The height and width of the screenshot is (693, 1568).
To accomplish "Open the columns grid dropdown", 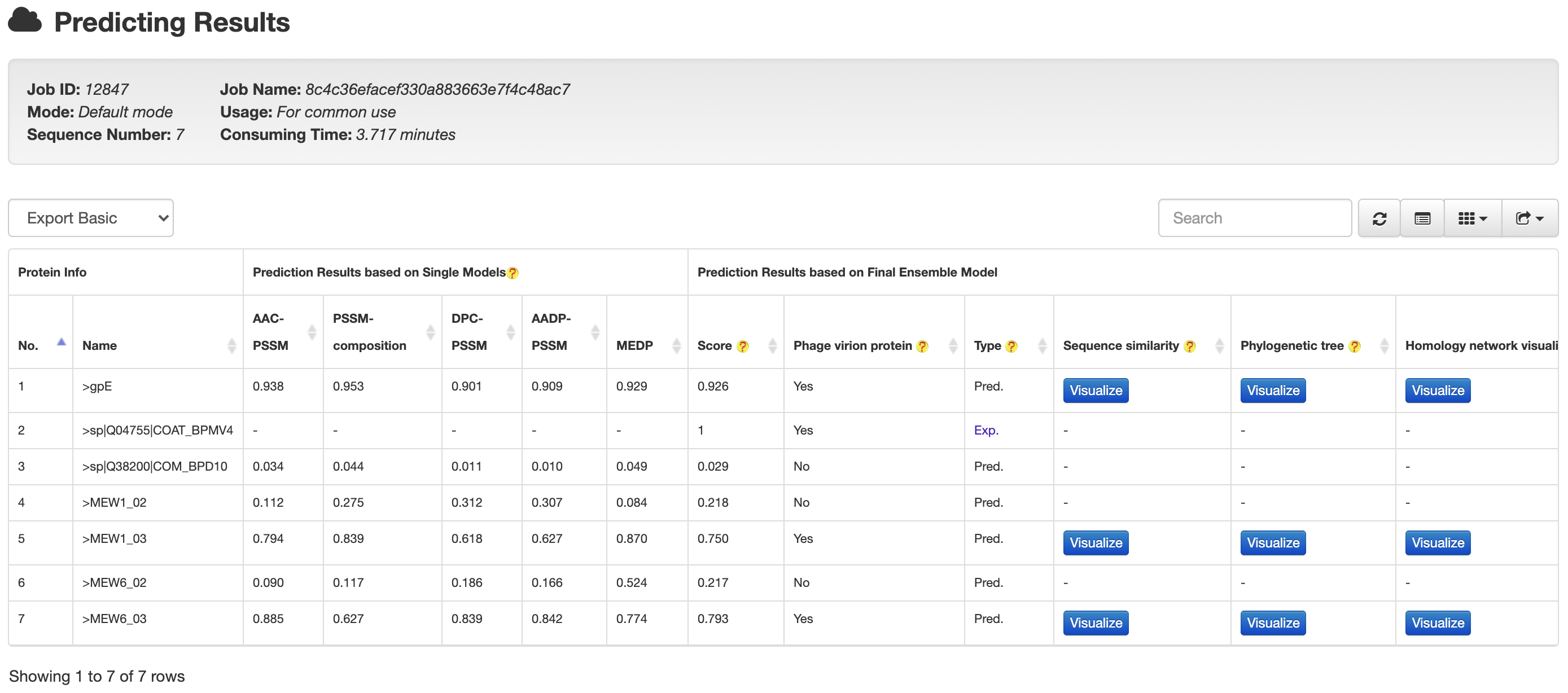I will [x=1472, y=218].
